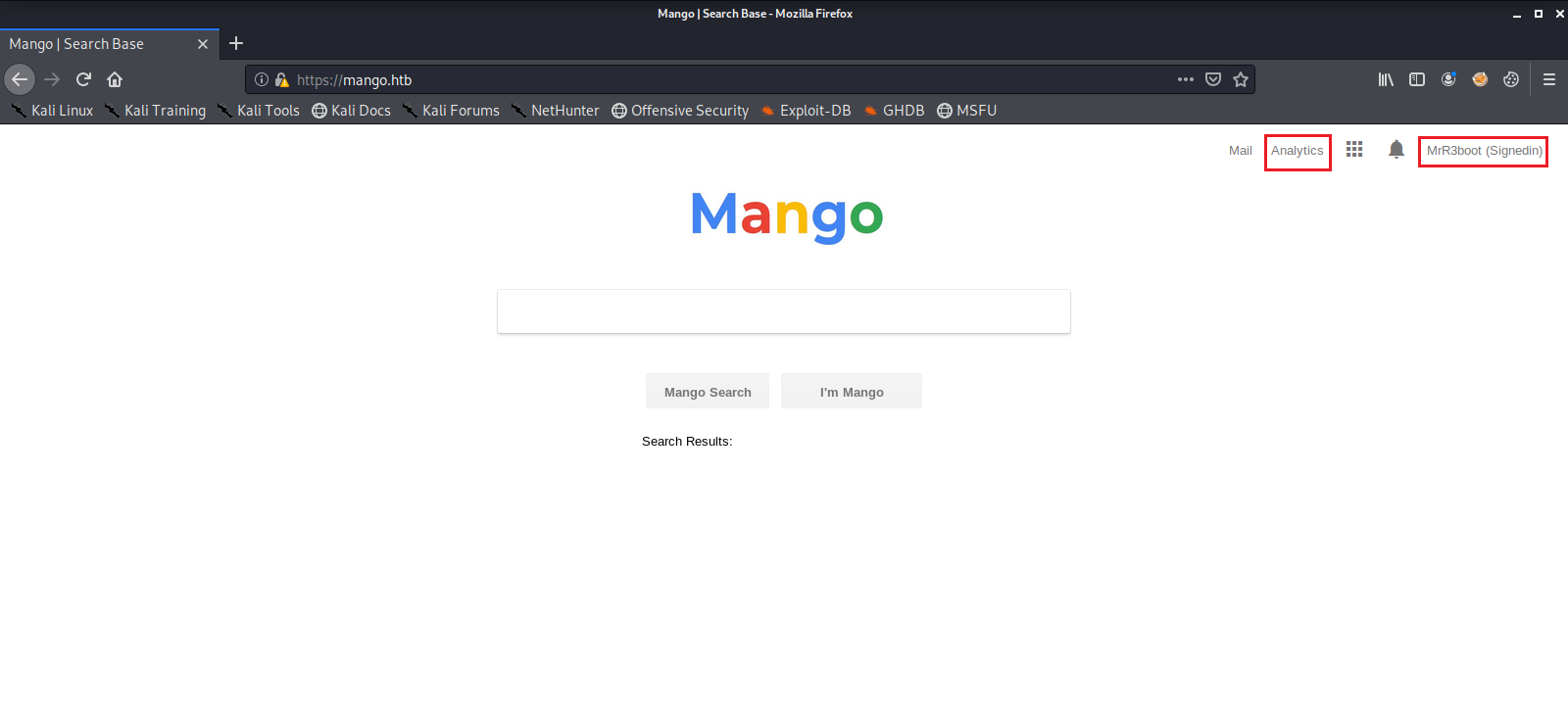Open a new tab with plus button

point(236,43)
